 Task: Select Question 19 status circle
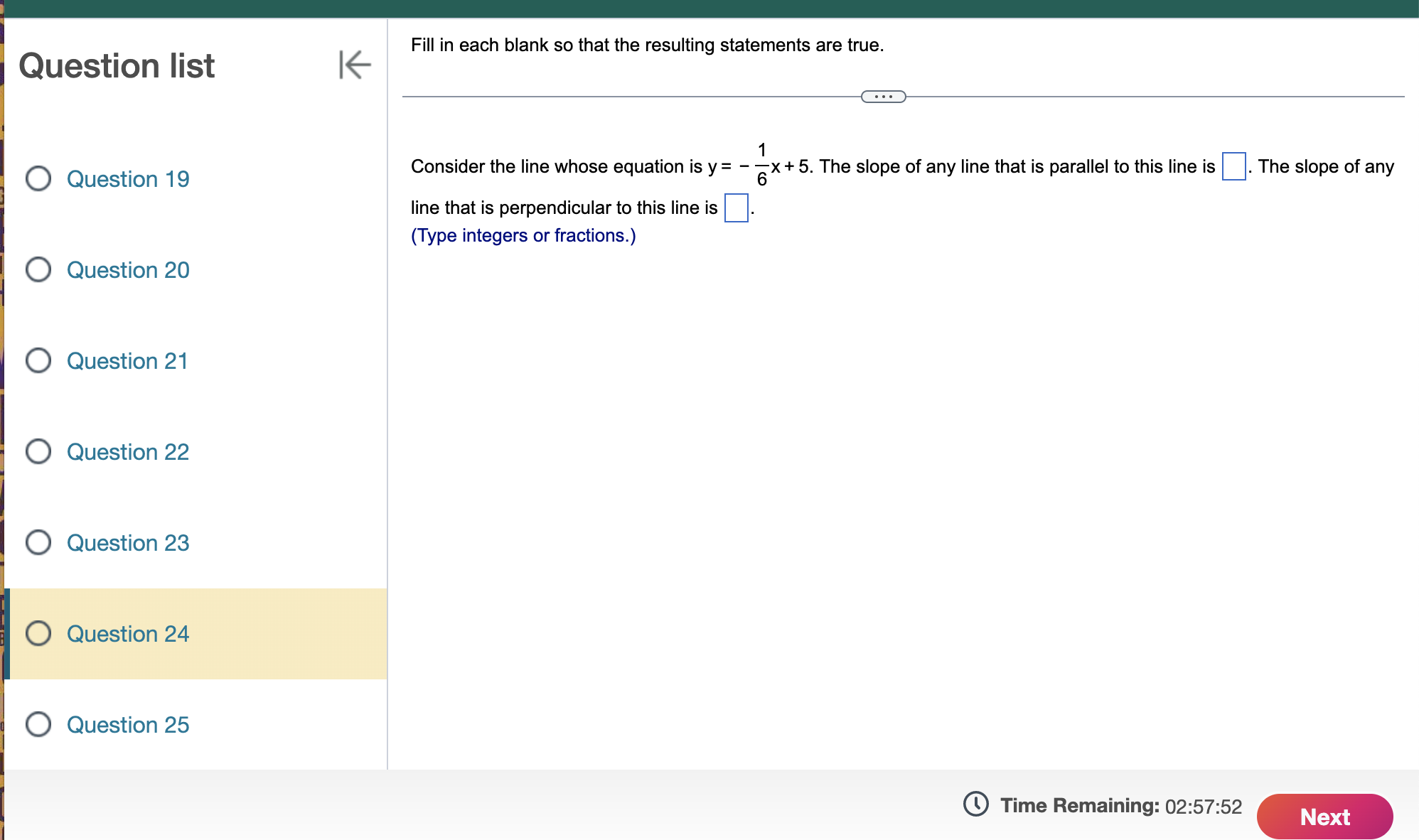click(x=38, y=178)
